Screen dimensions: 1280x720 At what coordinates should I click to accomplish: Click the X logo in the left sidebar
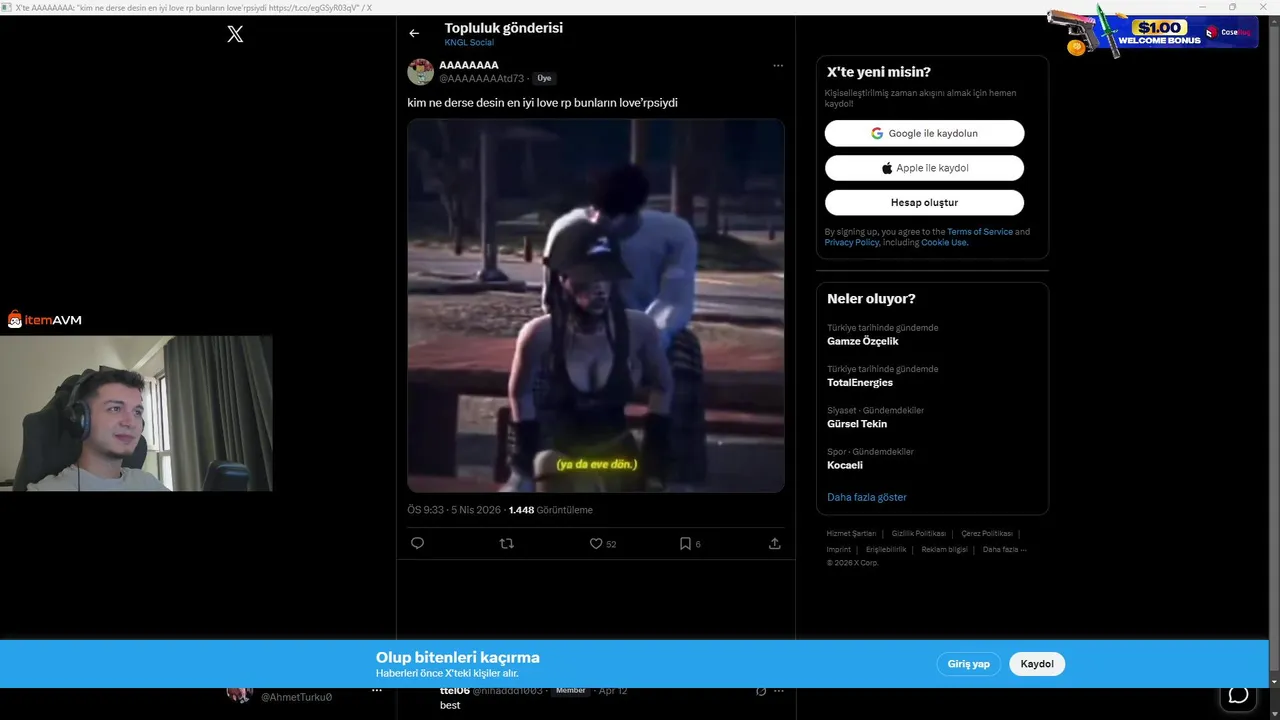(x=235, y=34)
